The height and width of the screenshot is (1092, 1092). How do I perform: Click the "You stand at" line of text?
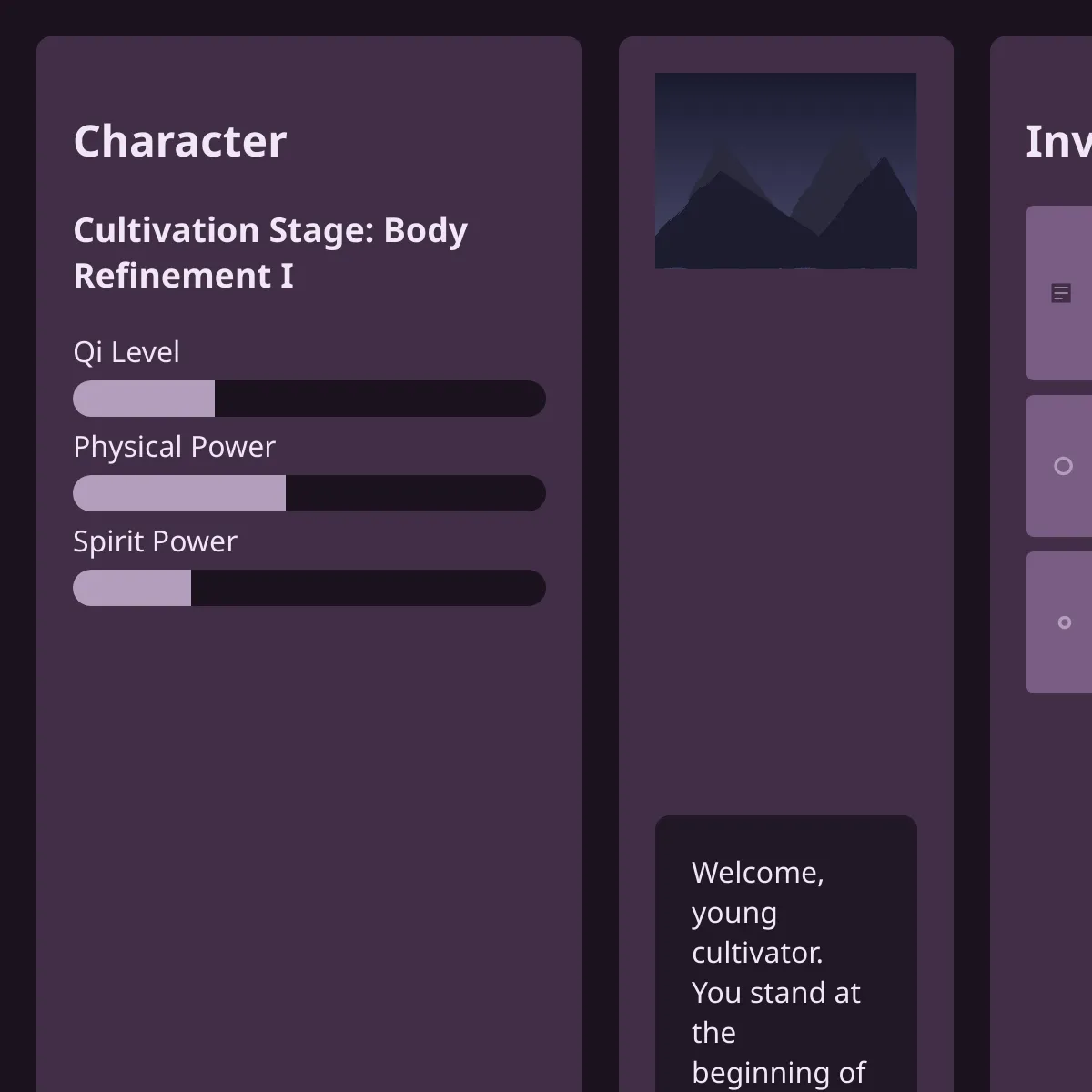775,993
